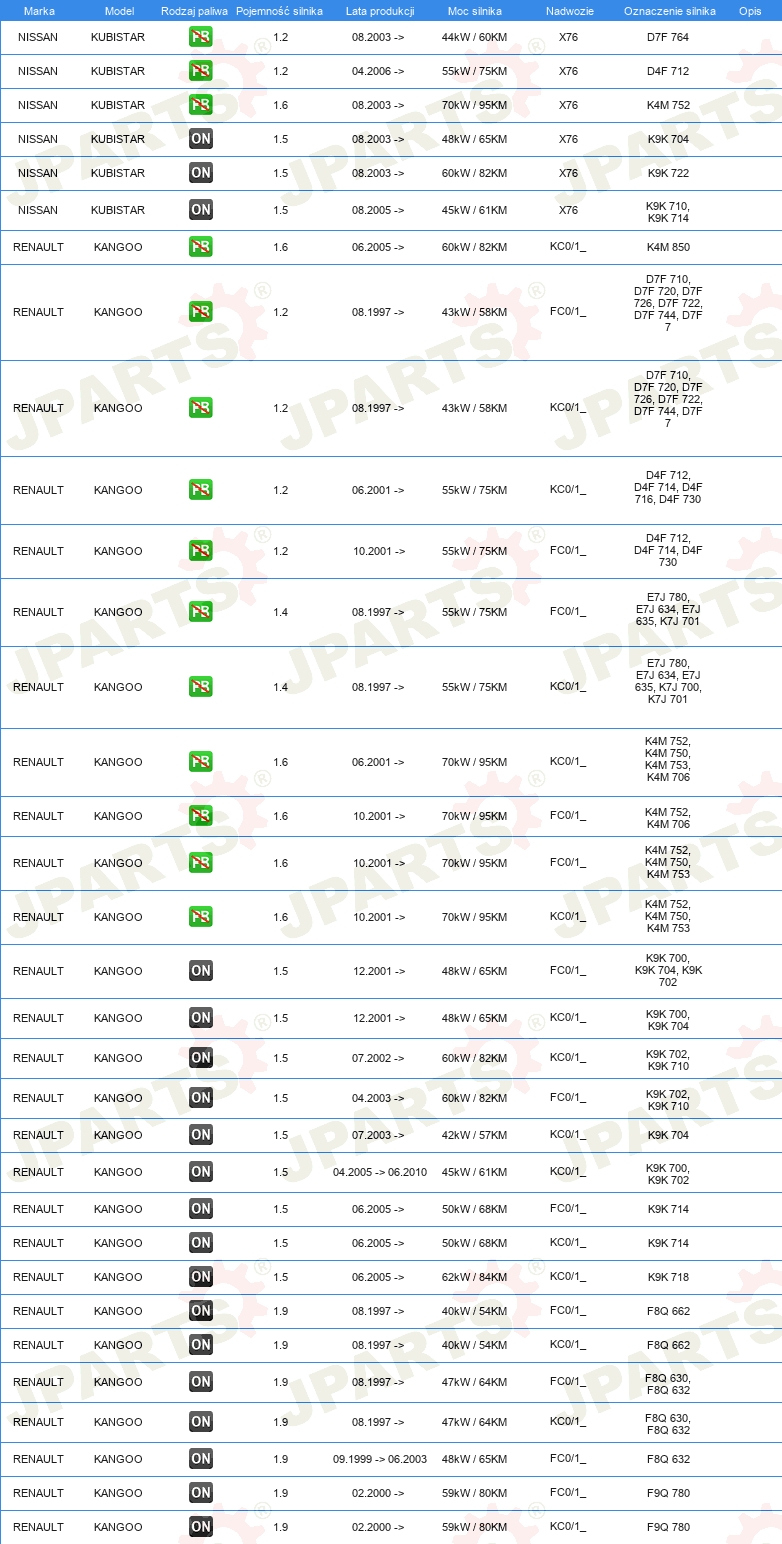This screenshot has width=782, height=1544.
Task: Select the engine code cell D7F 764
Action: pyautogui.click(x=668, y=38)
